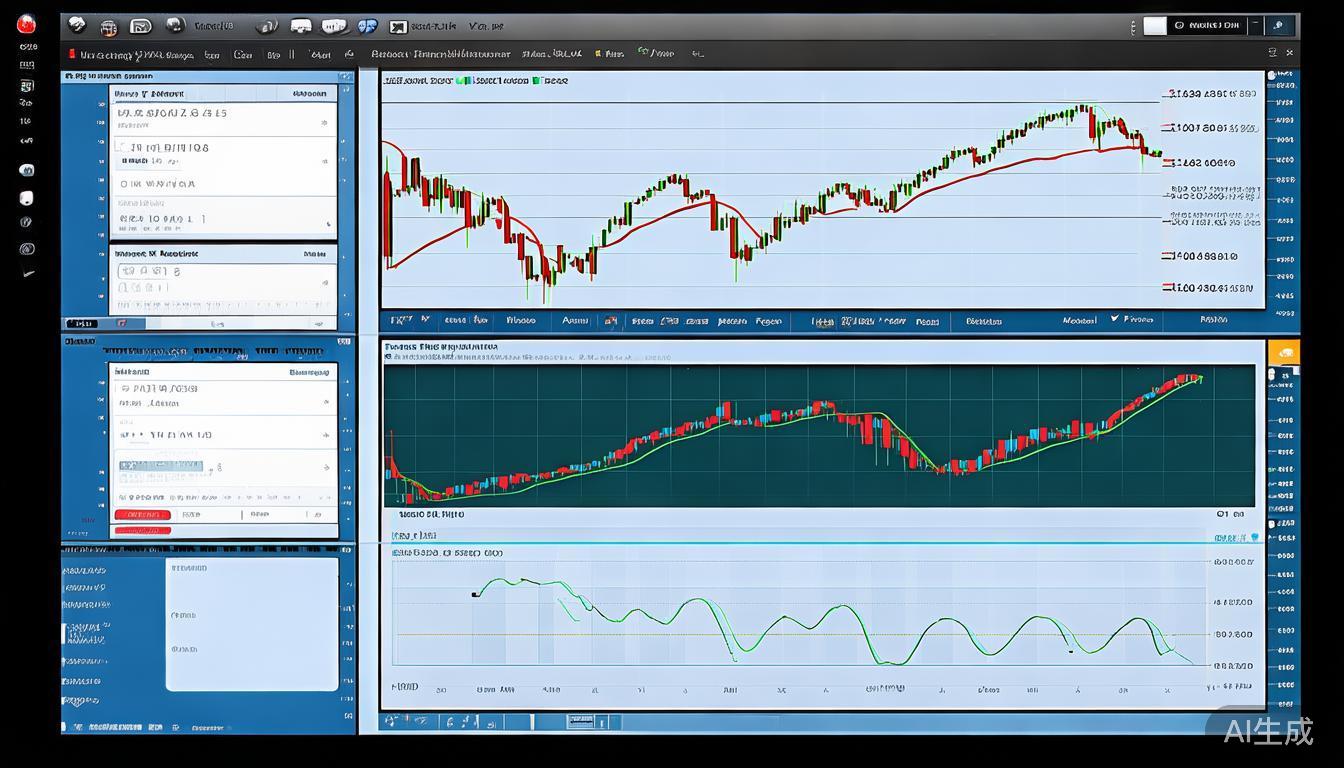1344x768 pixels.
Task: Click the top-right search input field
Action: (1208, 26)
